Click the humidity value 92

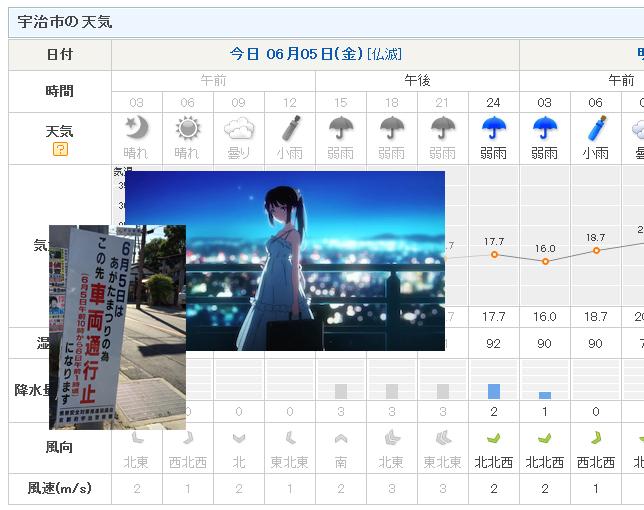coord(494,343)
